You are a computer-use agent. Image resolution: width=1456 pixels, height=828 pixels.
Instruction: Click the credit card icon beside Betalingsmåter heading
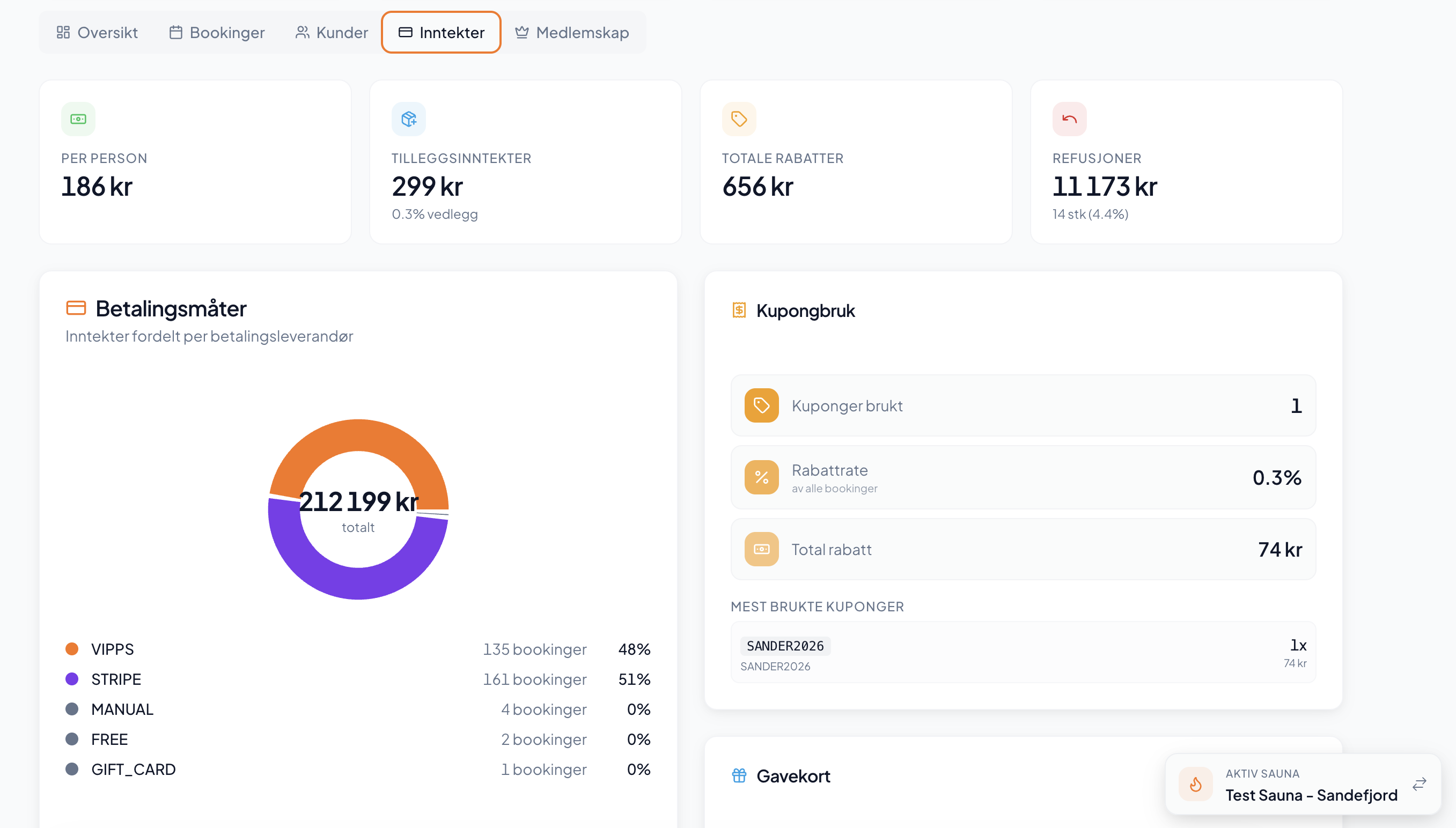(76, 308)
